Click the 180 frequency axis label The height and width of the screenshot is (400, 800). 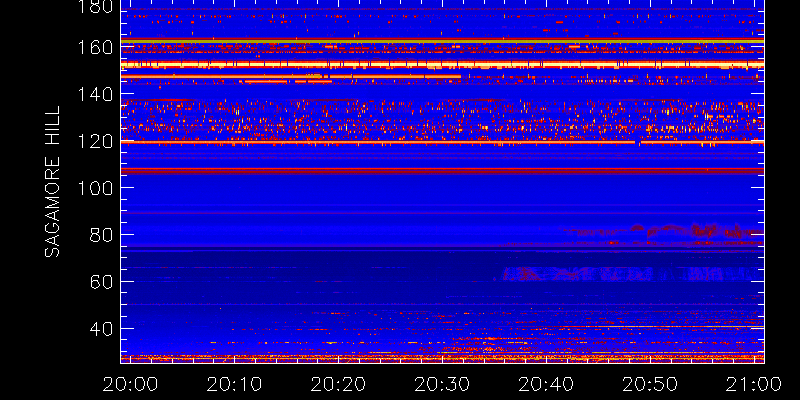pyautogui.click(x=95, y=7)
